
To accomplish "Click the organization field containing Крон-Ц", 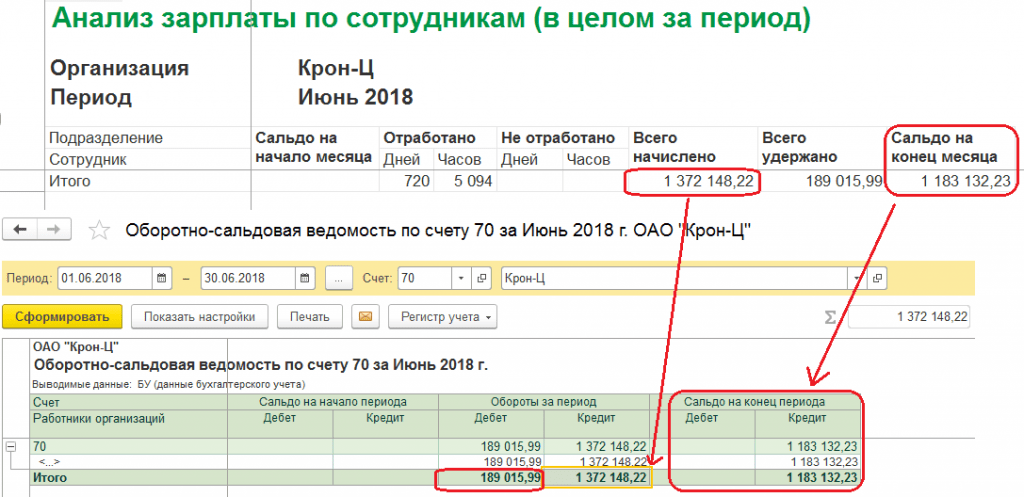I will (675, 278).
